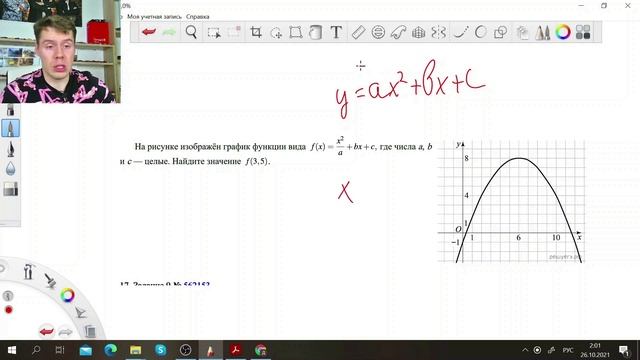This screenshot has height=360, width=640.
Task: Click the red record dot in lagoon
Action: click(8, 310)
